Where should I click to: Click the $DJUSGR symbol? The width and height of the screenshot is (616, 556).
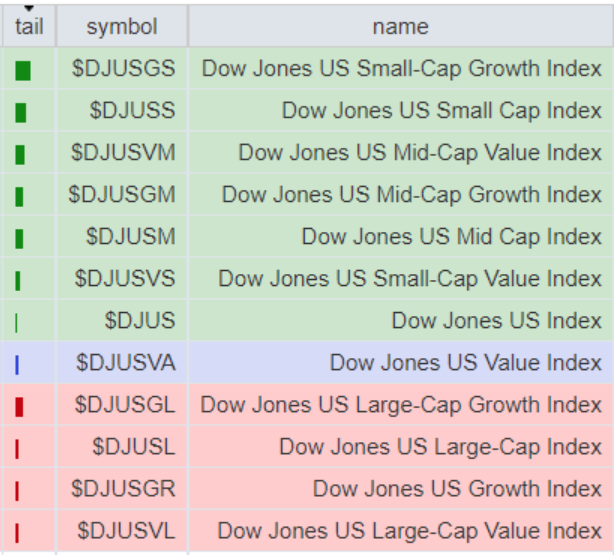tap(123, 489)
